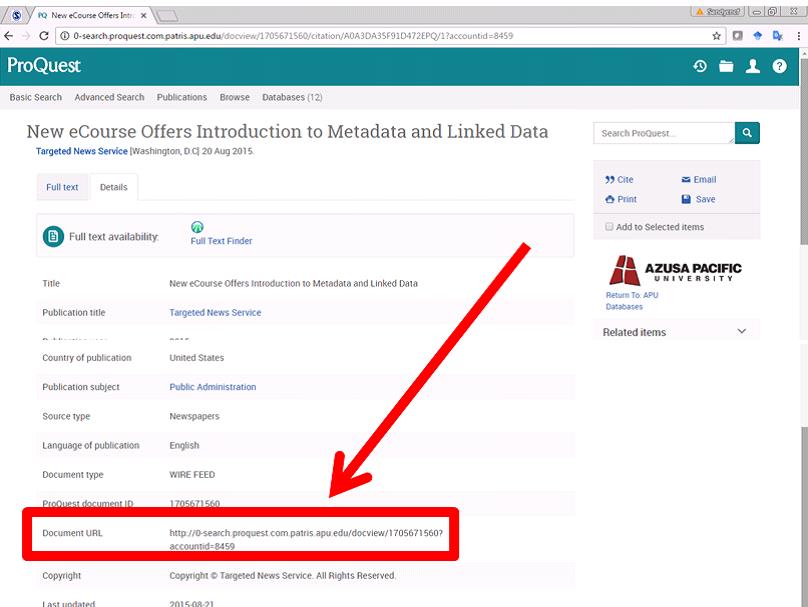Open a new browser tab
Screen dimensions: 808x607
[166, 16]
